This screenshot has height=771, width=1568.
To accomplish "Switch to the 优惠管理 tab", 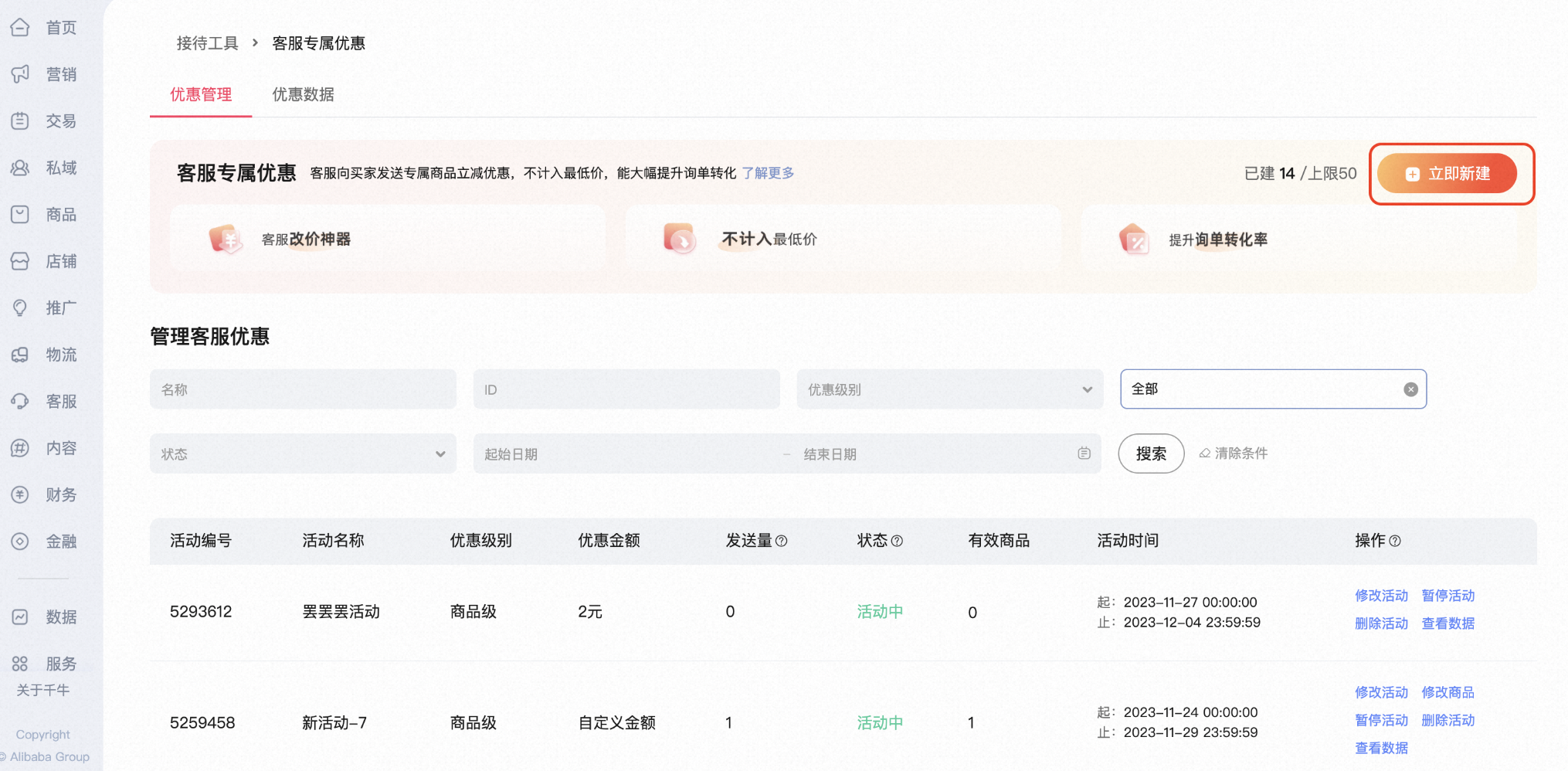I will (x=201, y=94).
